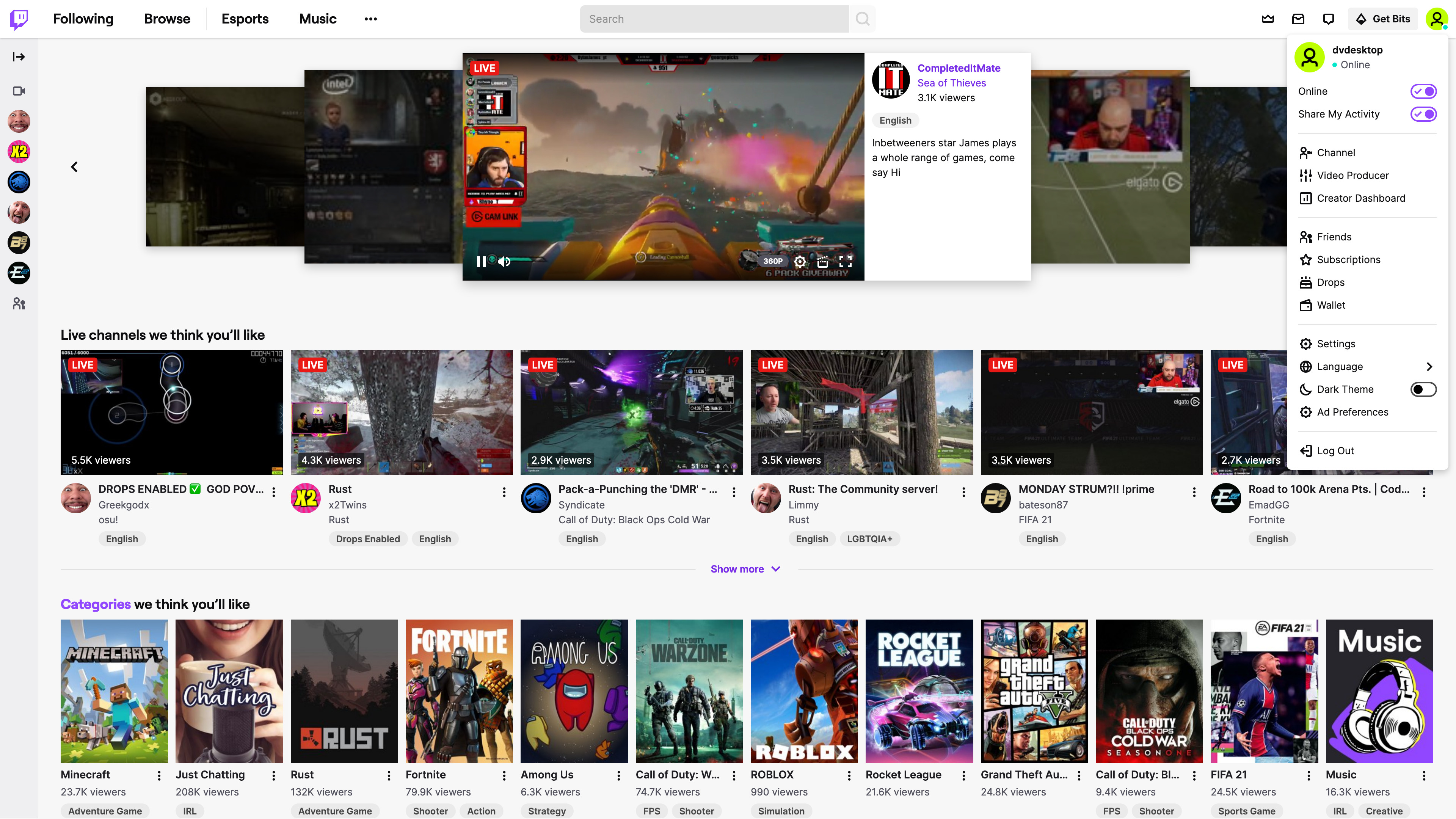Open the Whispers chat icon

(1328, 19)
